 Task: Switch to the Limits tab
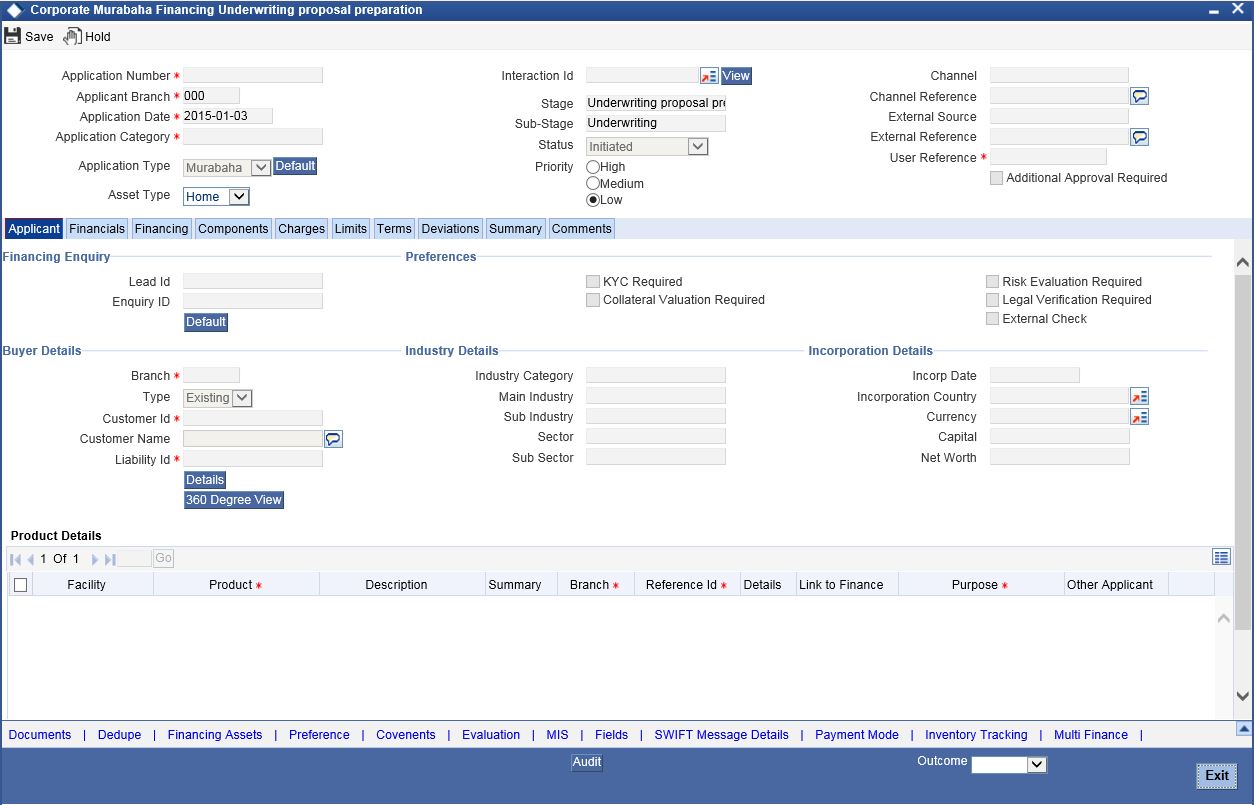(350, 229)
